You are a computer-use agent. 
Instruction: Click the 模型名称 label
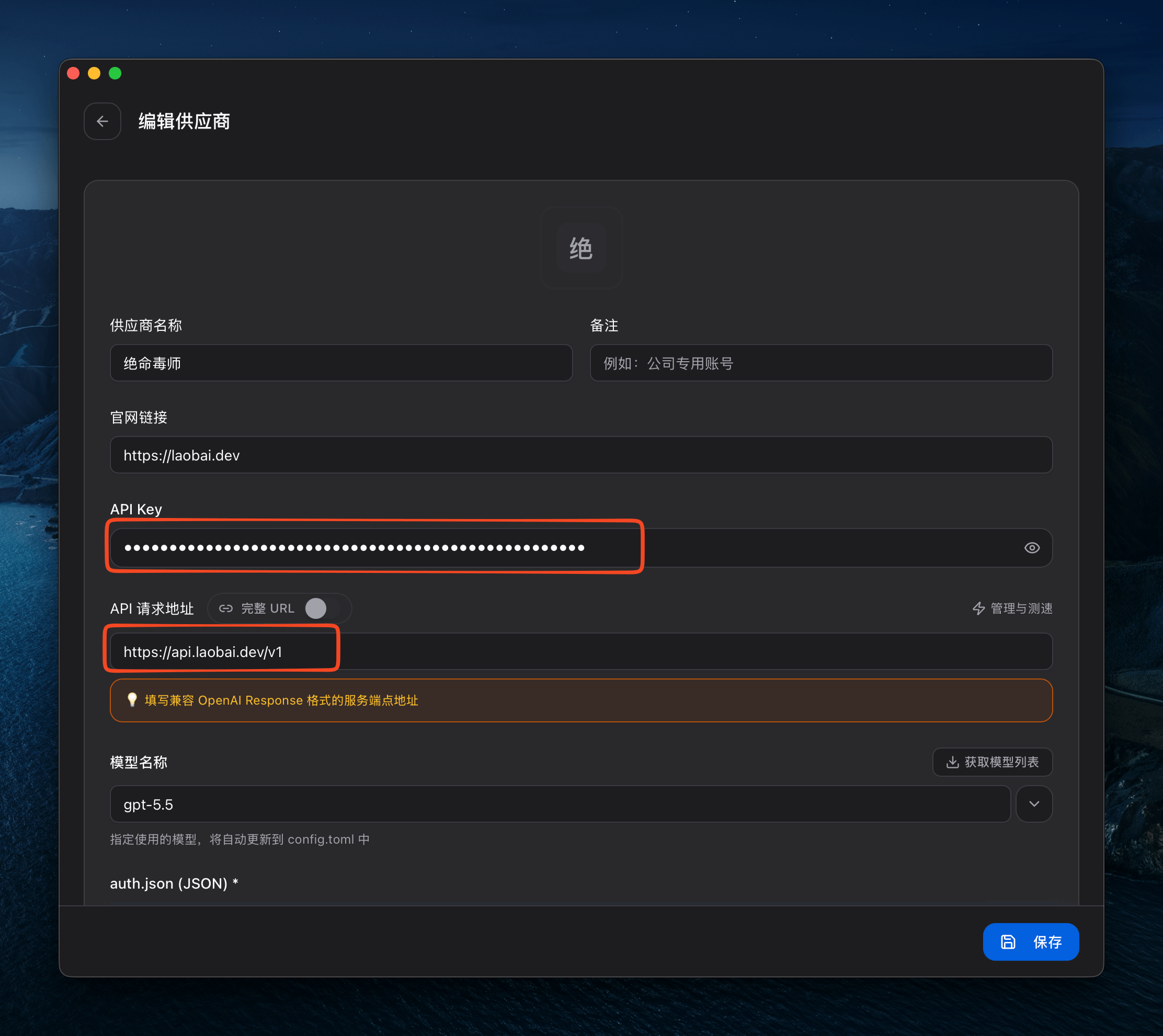click(x=139, y=762)
